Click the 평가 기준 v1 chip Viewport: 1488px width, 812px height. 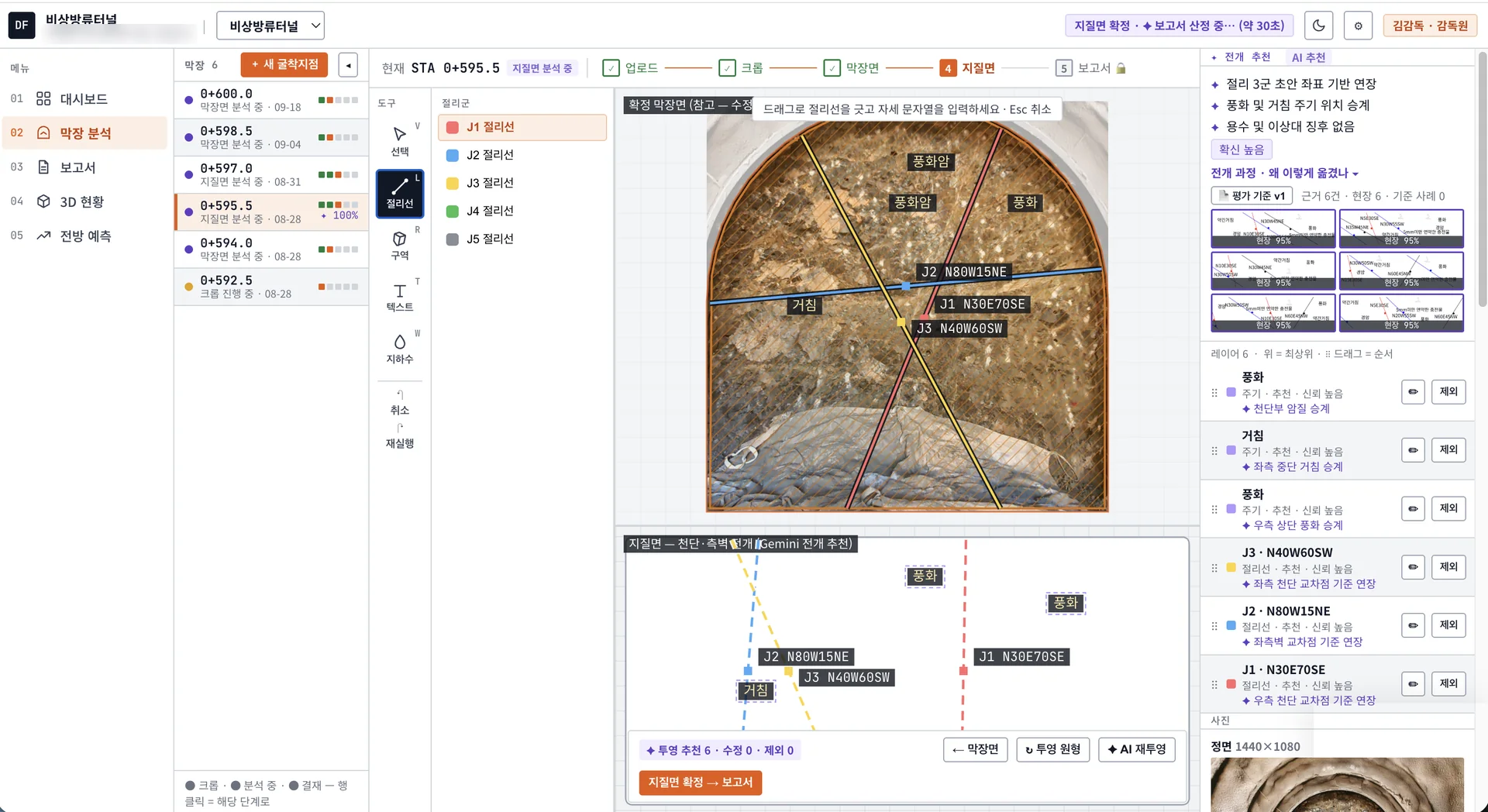[x=1252, y=196]
